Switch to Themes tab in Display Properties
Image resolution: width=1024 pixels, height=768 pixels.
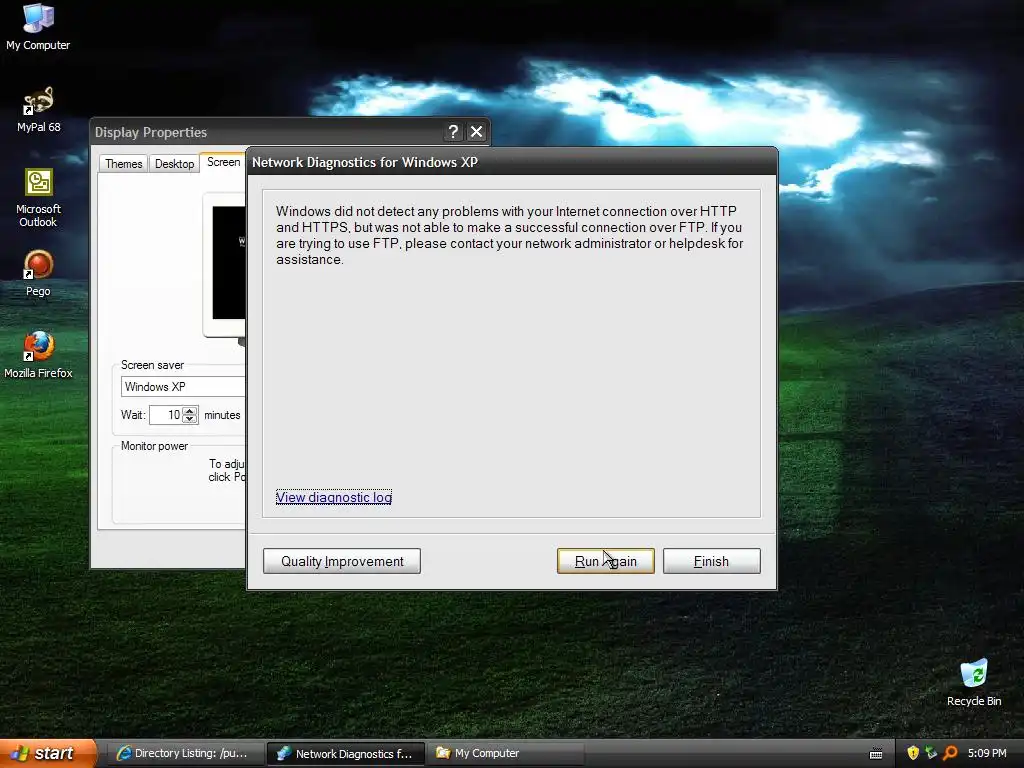[123, 163]
